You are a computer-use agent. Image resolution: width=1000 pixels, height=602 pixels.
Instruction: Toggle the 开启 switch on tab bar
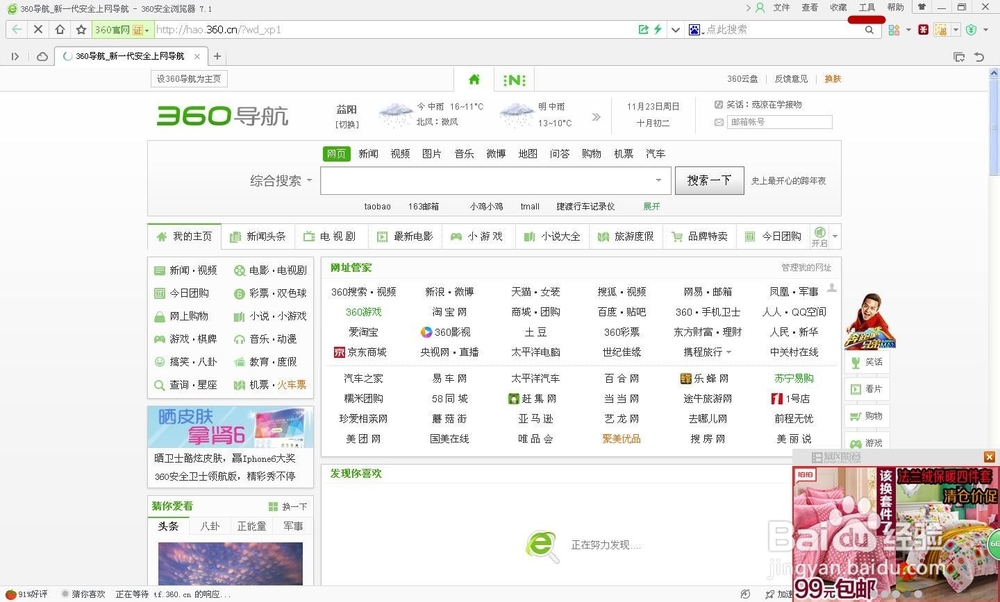[820, 237]
